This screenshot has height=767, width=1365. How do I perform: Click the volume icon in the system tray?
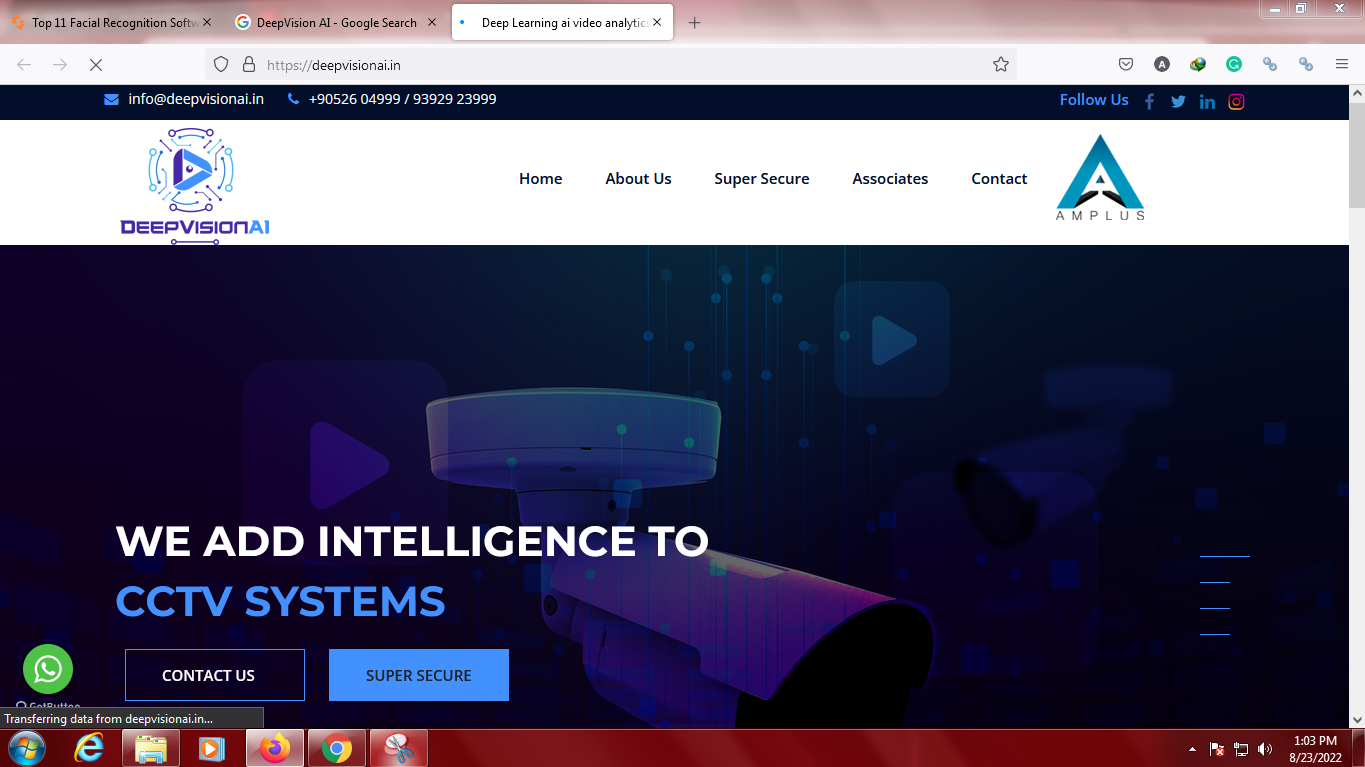coord(1265,749)
